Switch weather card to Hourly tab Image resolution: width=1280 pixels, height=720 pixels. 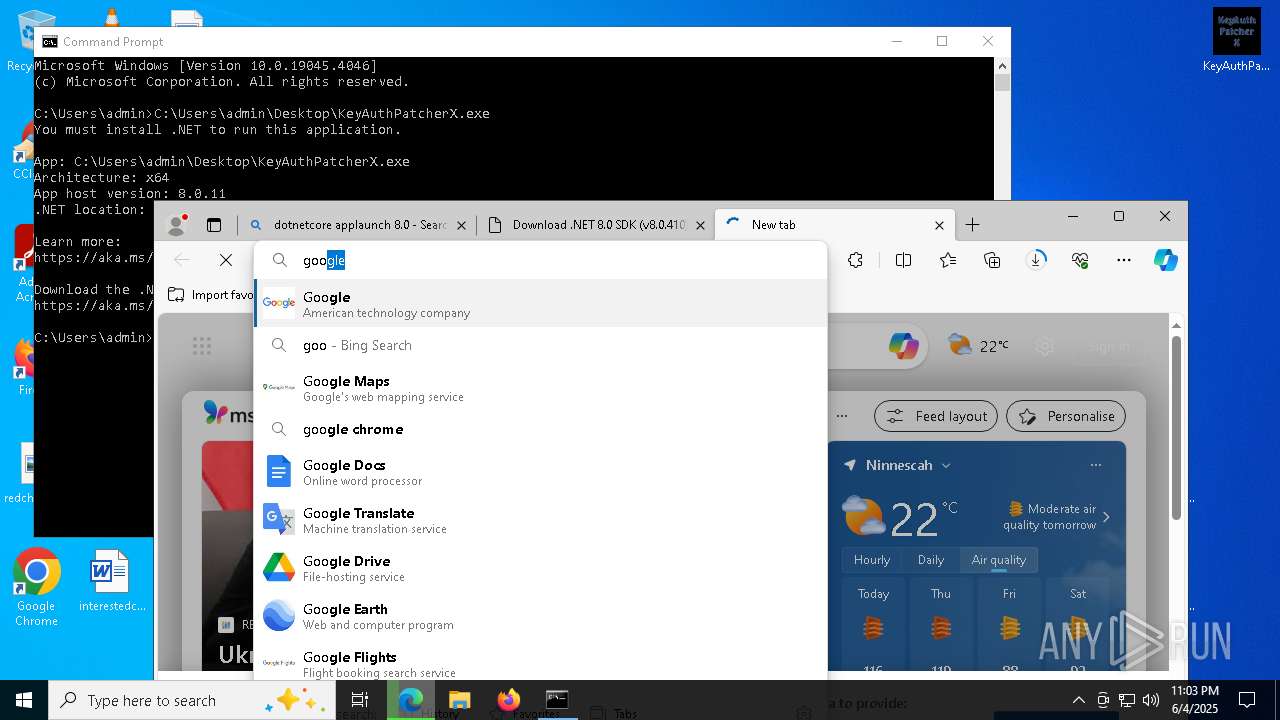coord(872,560)
